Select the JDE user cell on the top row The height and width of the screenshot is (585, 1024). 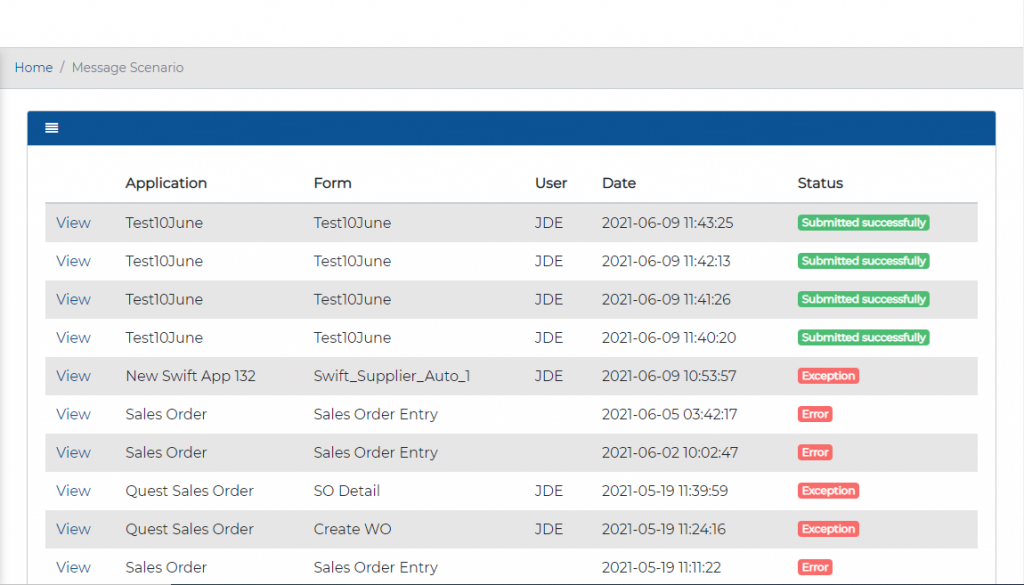tap(548, 222)
